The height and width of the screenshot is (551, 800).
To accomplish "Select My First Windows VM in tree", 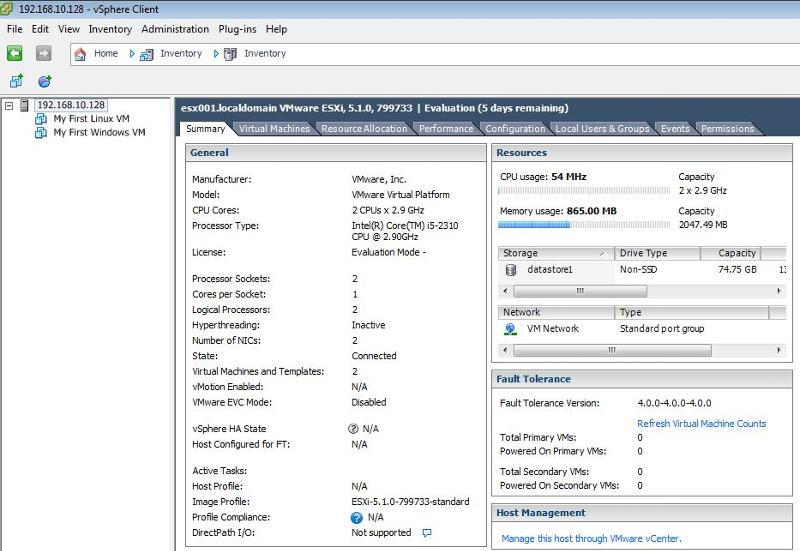I will tap(99, 133).
